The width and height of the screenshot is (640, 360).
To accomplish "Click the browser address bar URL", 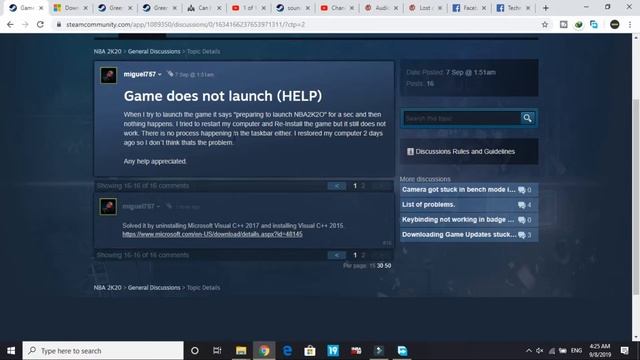I will (186, 24).
